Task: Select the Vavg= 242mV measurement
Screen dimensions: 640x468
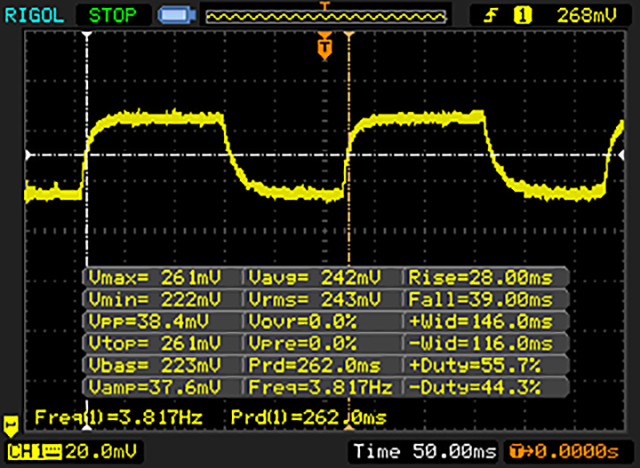Action: coord(315,278)
